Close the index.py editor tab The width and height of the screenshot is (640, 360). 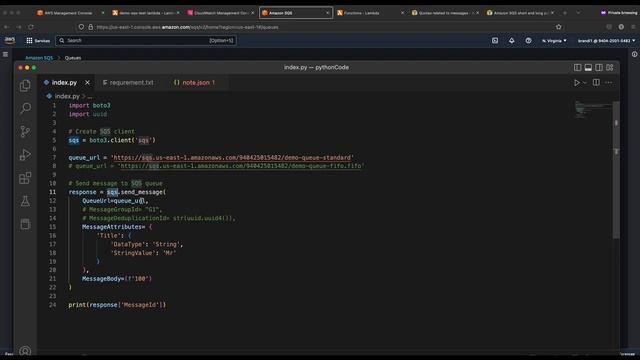[87, 82]
